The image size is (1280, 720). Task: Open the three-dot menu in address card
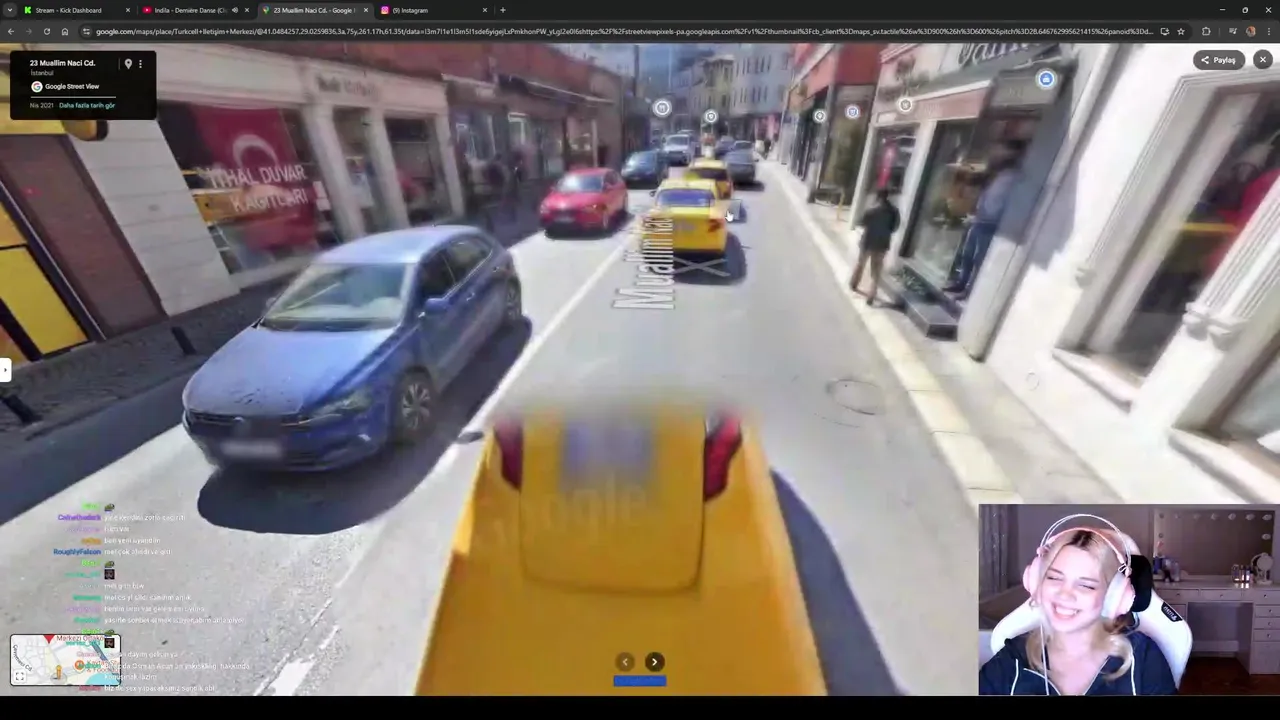[x=140, y=64]
